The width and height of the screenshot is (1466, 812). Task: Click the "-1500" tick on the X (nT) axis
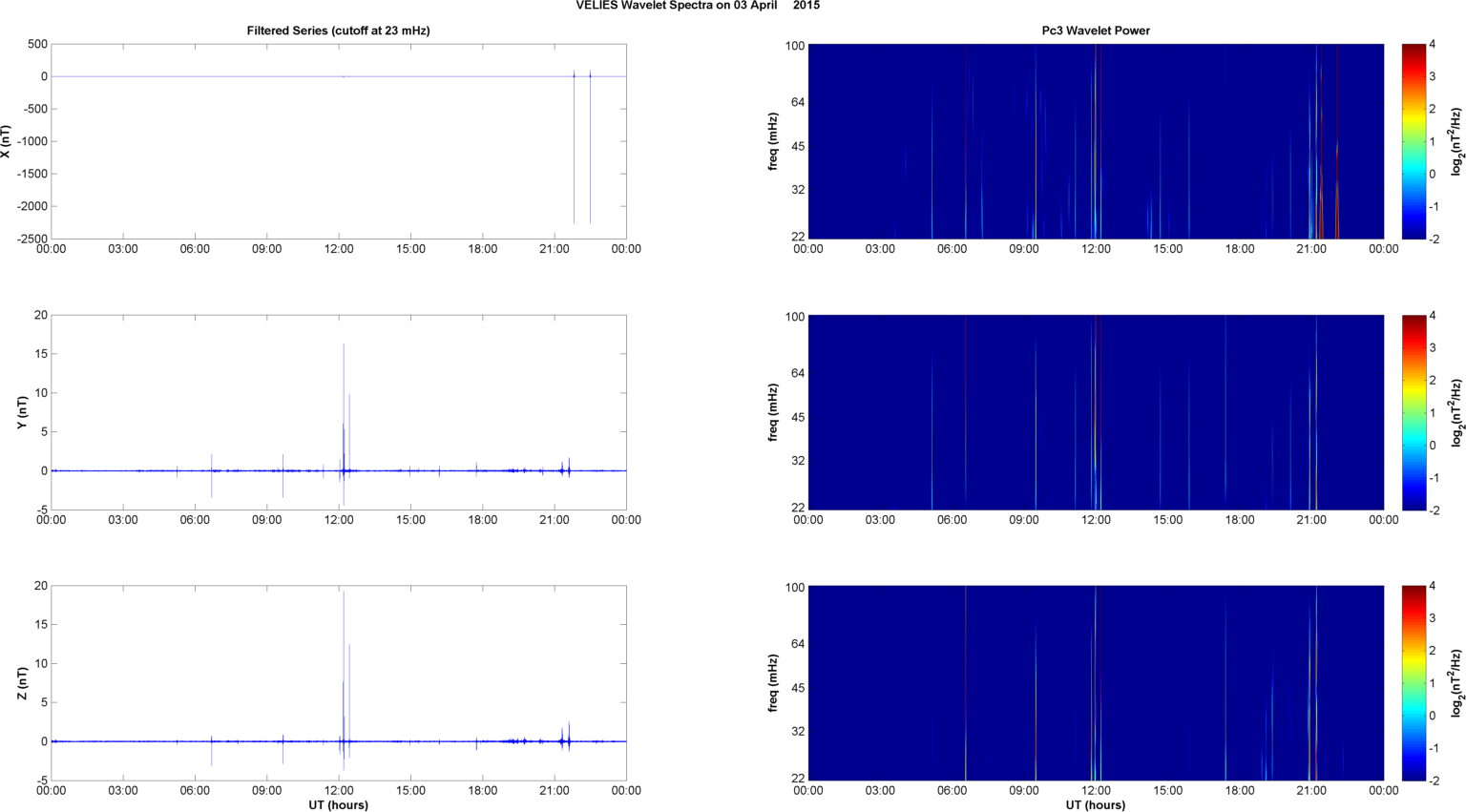tap(31, 174)
